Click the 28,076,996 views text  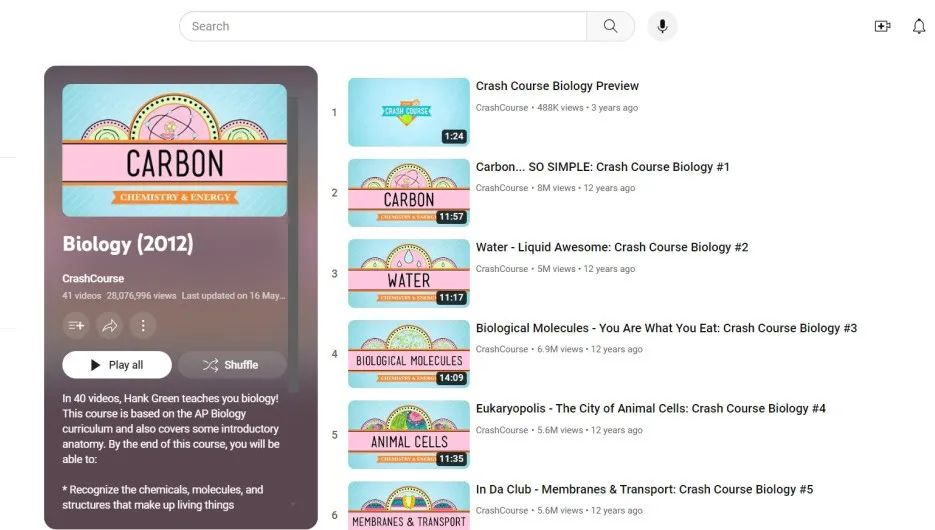[141, 296]
